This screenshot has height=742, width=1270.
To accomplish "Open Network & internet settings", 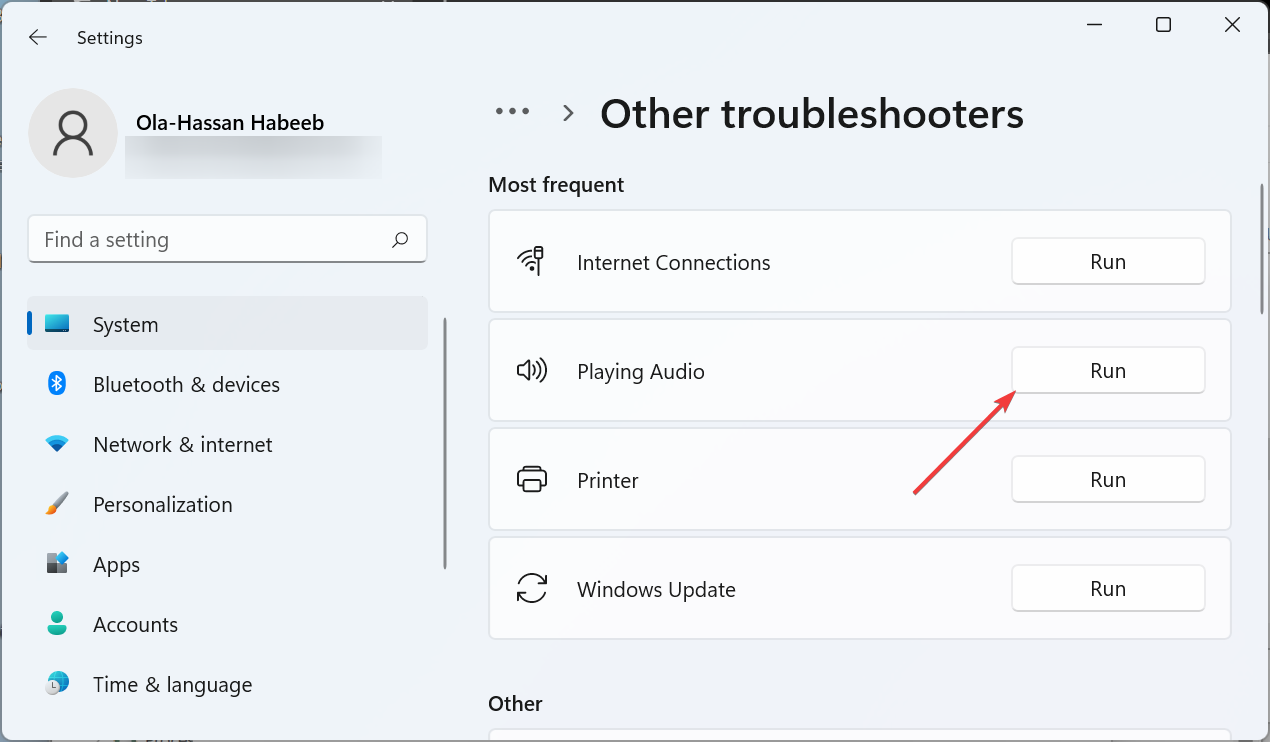I will 227,444.
